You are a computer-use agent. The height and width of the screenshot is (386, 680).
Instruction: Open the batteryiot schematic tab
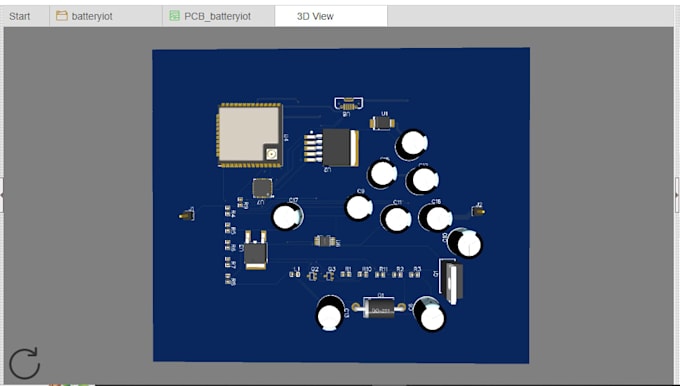106,16
